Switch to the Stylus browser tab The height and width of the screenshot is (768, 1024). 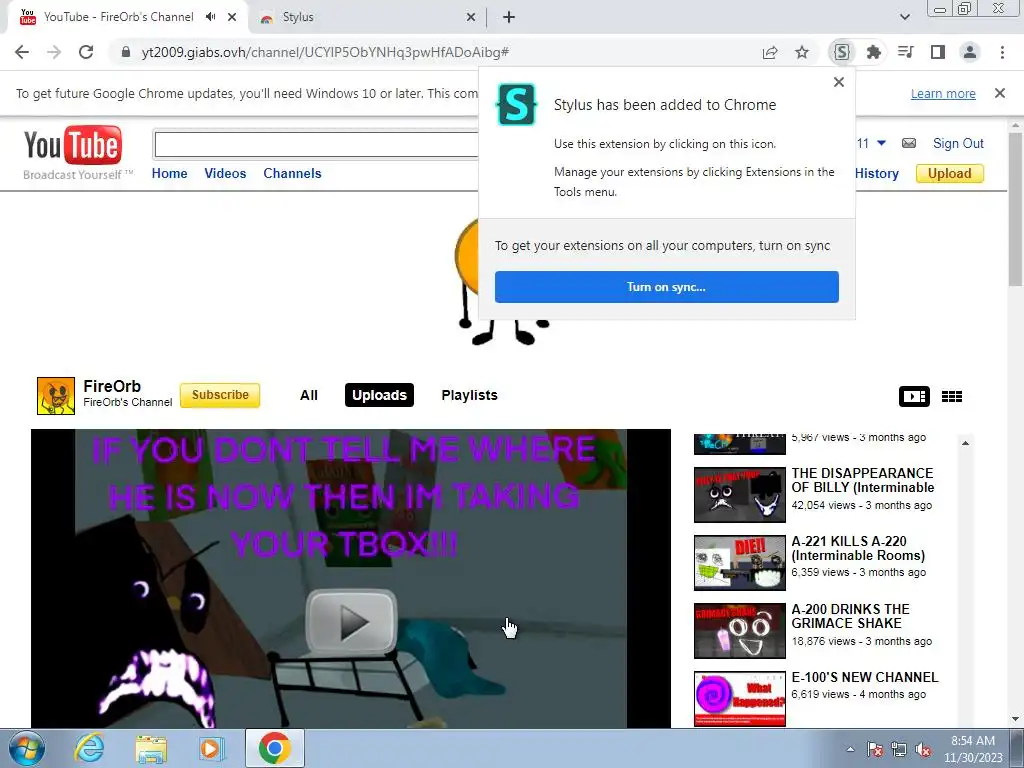point(368,17)
